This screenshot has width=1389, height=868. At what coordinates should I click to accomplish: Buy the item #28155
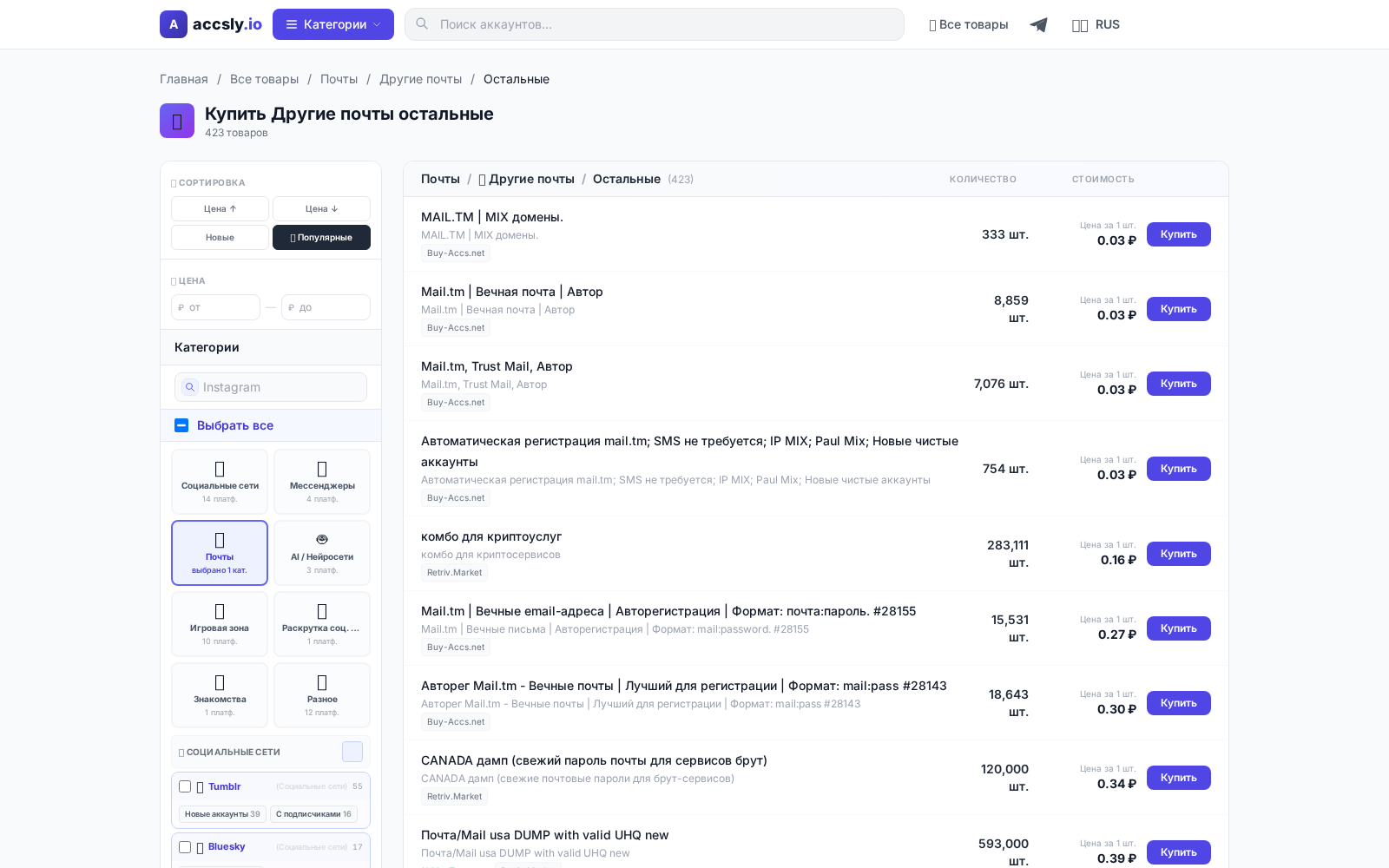1178,628
